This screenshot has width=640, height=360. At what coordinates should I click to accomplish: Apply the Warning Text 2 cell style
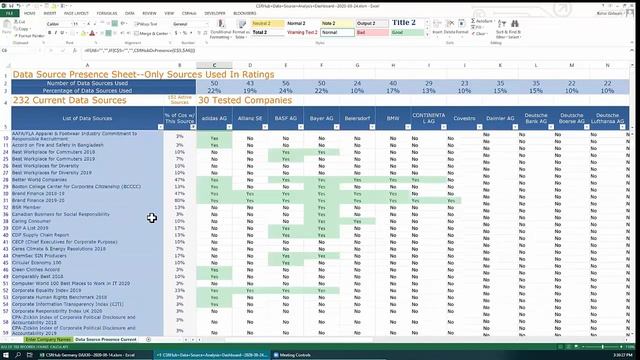(x=302, y=32)
